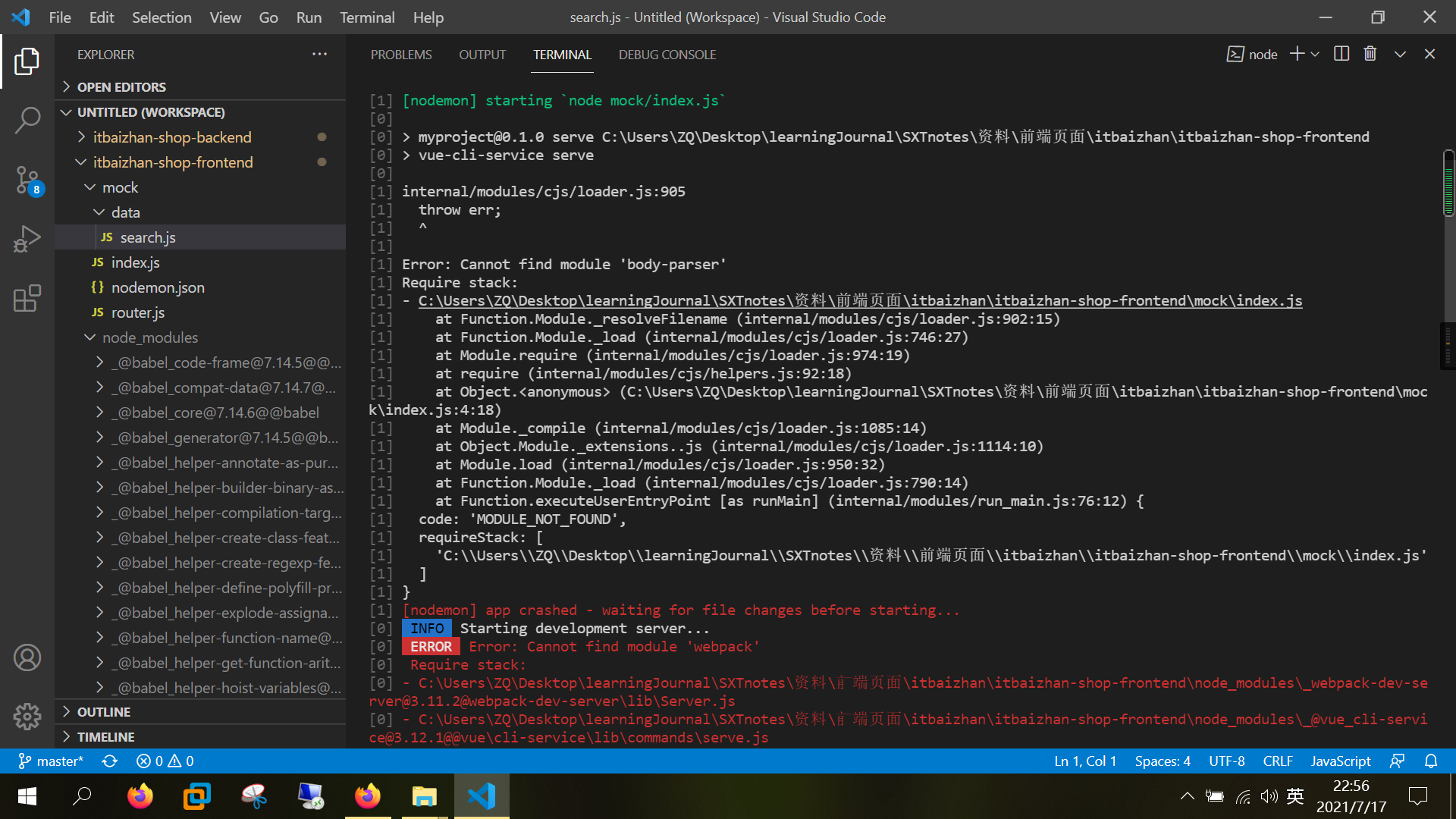Click the terminal vertical scrollbar

pos(1448,184)
